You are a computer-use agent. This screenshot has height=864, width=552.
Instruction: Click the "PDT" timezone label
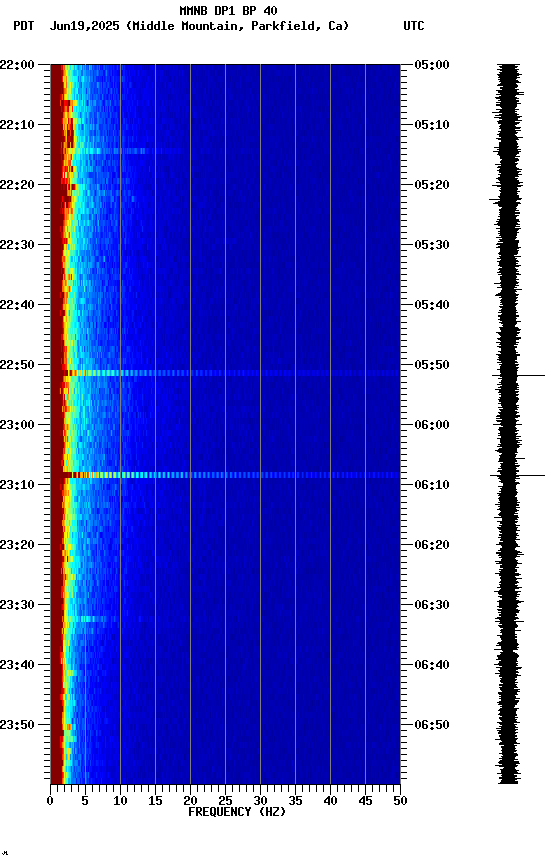tap(24, 26)
